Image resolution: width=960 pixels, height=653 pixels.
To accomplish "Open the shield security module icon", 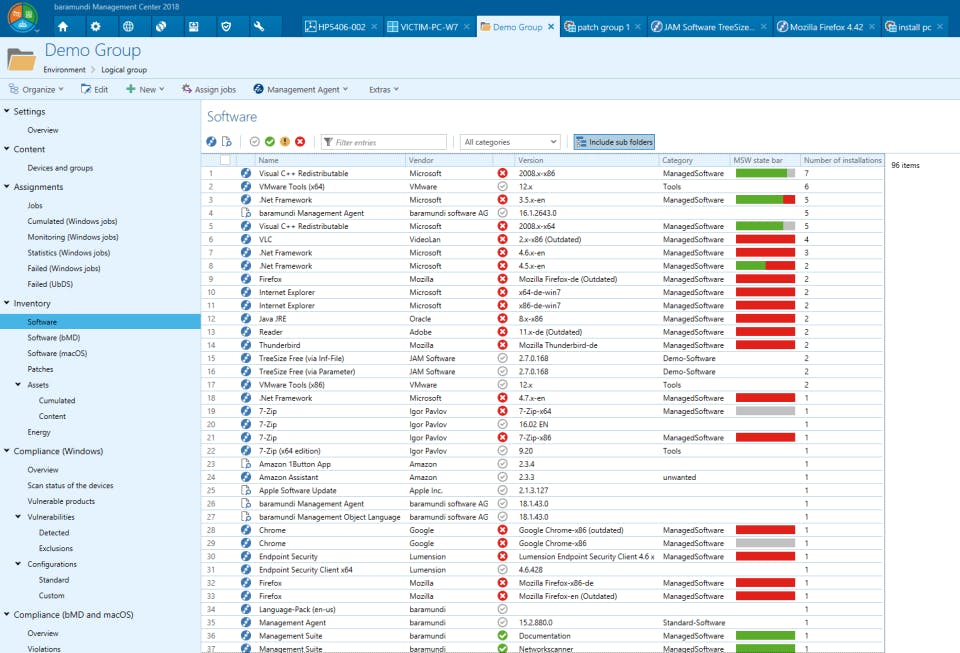I will pyautogui.click(x=225, y=27).
